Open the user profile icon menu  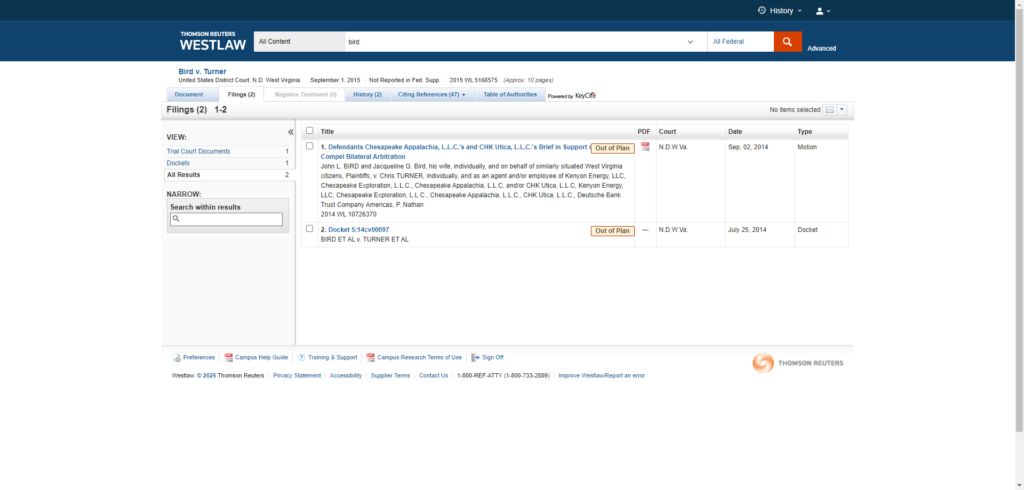click(823, 11)
